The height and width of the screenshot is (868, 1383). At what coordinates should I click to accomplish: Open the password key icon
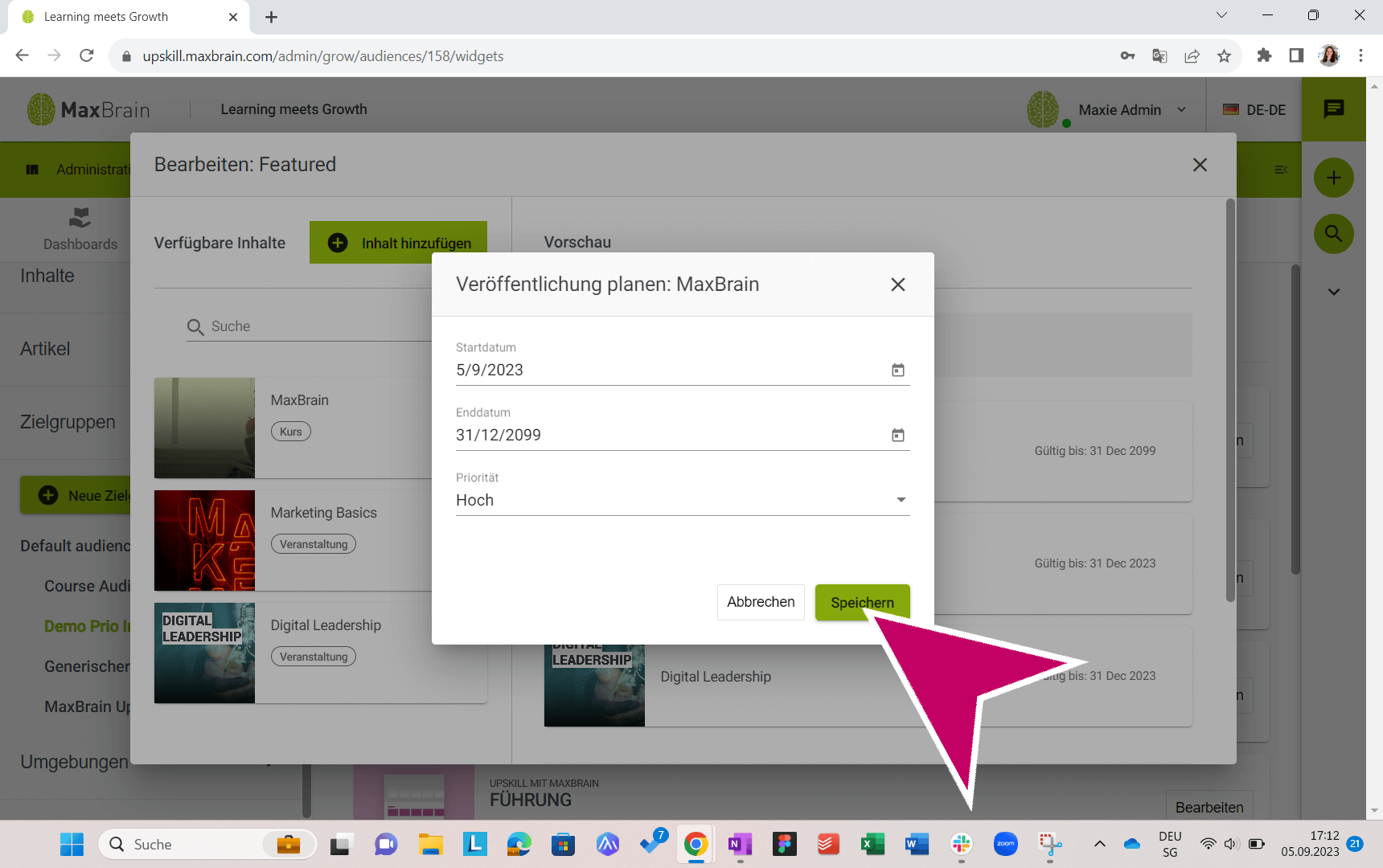point(1127,55)
